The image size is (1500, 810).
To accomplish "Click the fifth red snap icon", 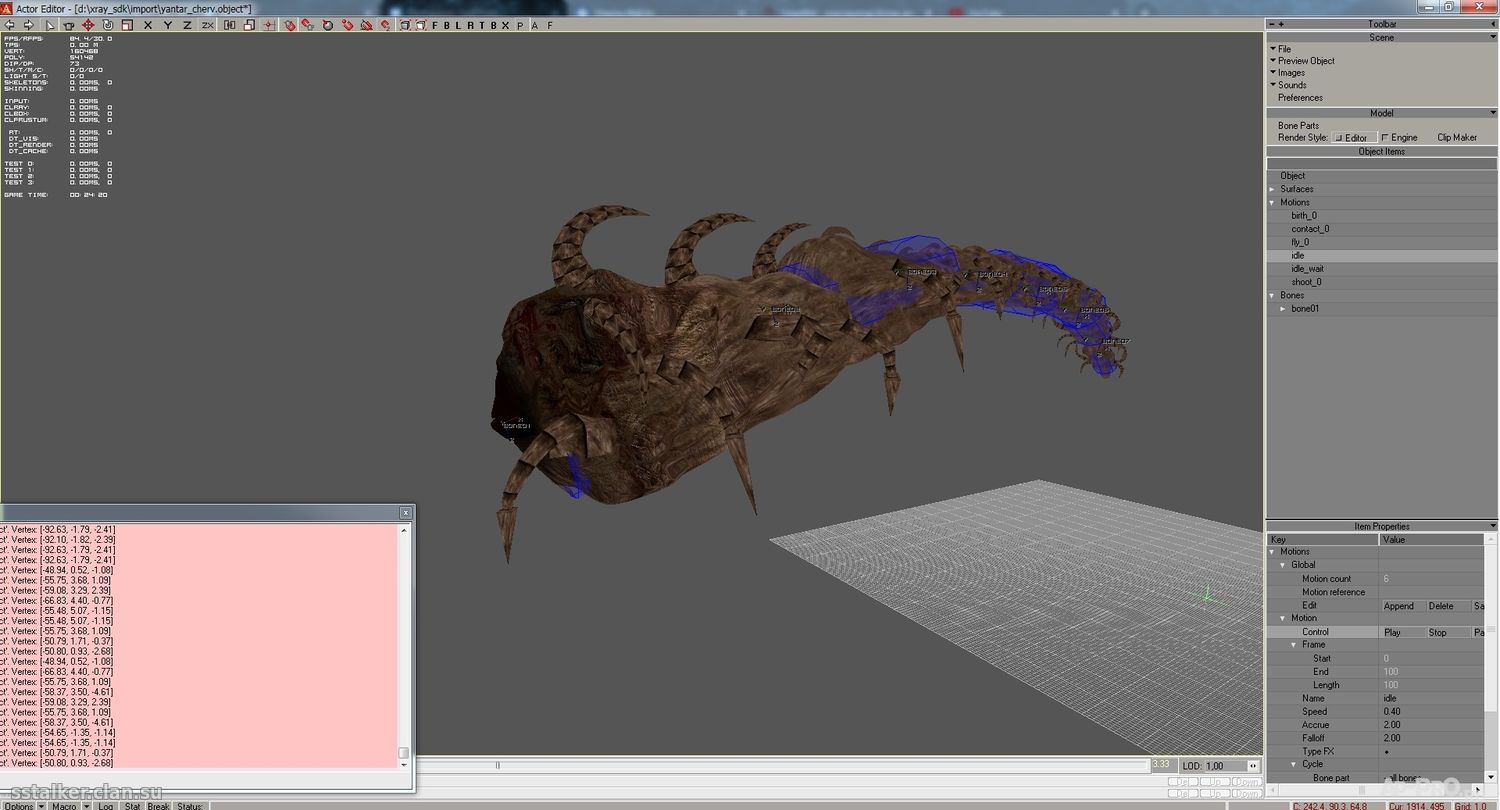I will (x=367, y=24).
